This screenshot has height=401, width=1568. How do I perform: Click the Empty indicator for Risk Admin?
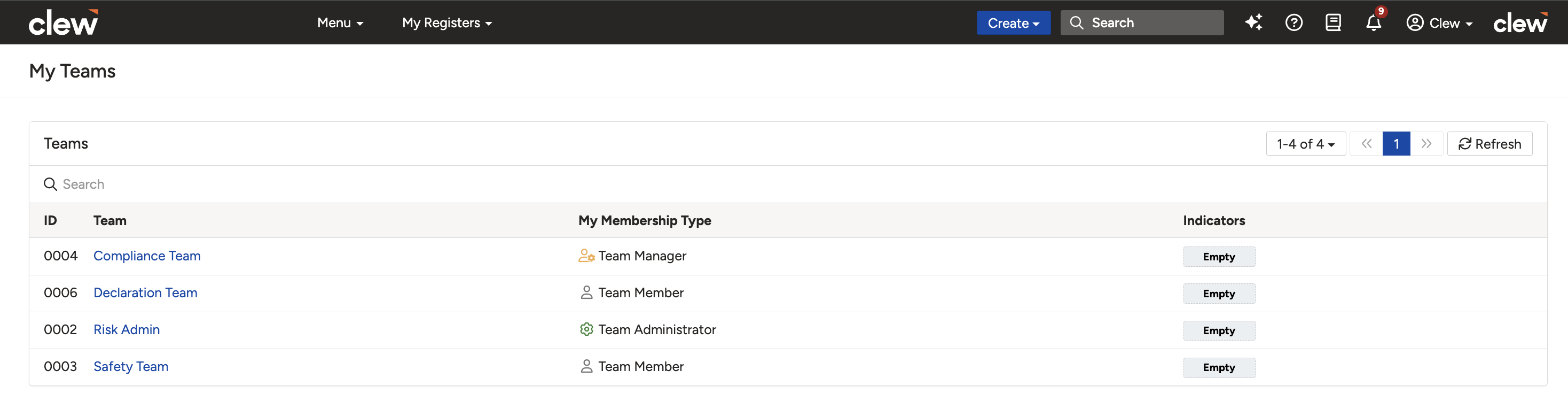point(1219,331)
